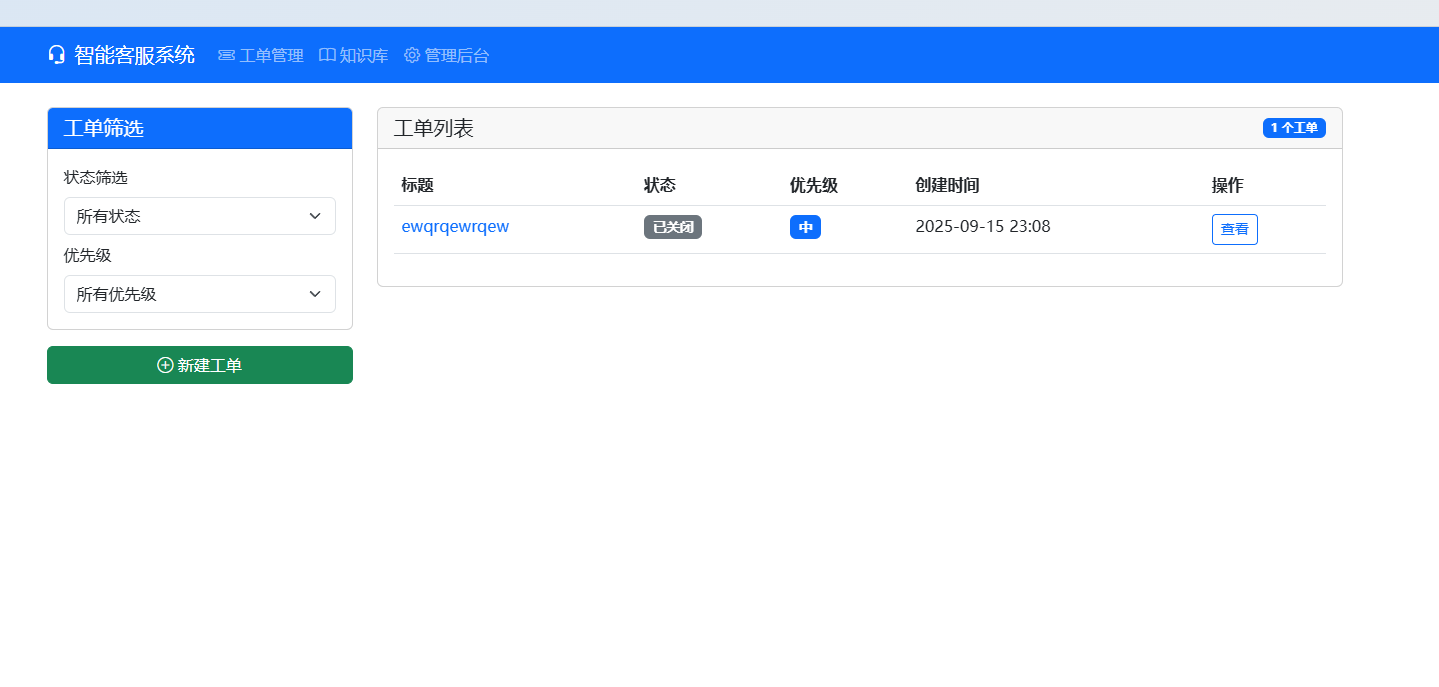1439x687 pixels.
Task: Open the ewqrqewrqew ticket link
Action: (x=455, y=227)
